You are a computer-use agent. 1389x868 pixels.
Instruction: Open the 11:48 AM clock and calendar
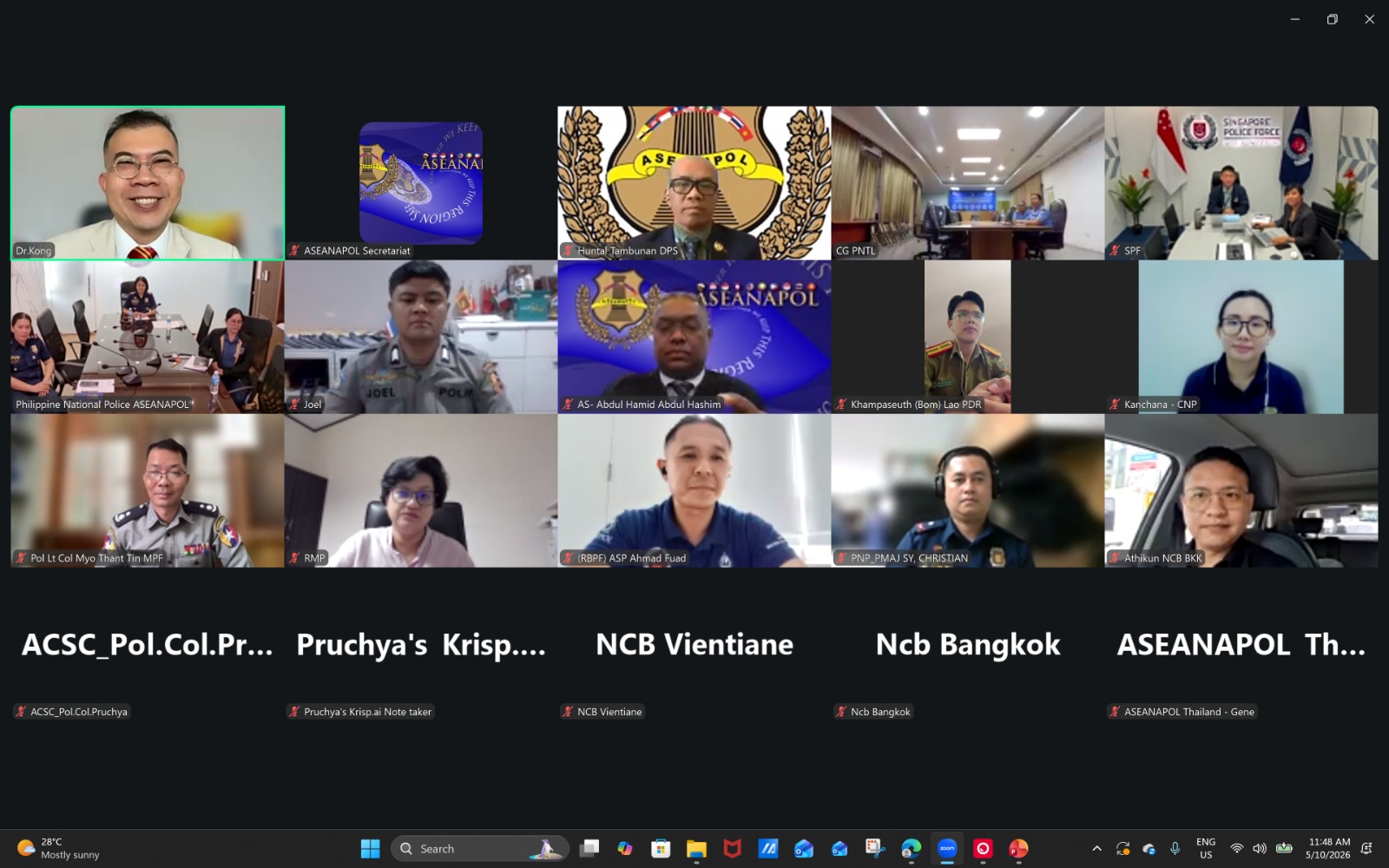click(x=1329, y=849)
